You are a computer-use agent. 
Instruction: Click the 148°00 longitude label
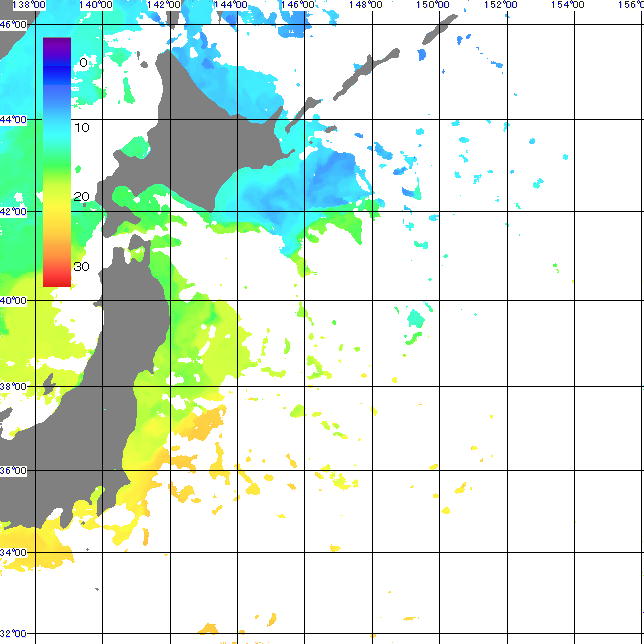365,5
